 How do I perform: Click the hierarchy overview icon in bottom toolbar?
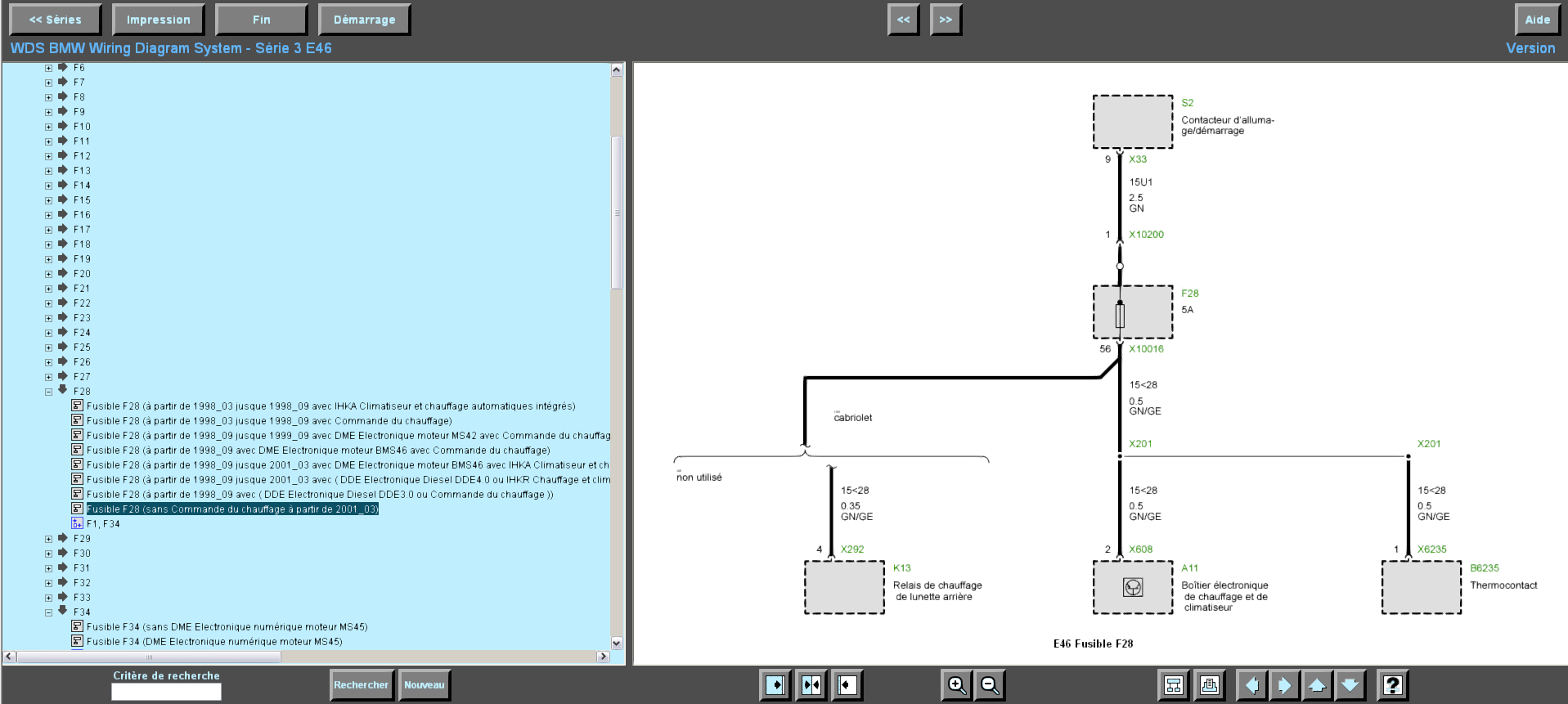pyautogui.click(x=1174, y=684)
